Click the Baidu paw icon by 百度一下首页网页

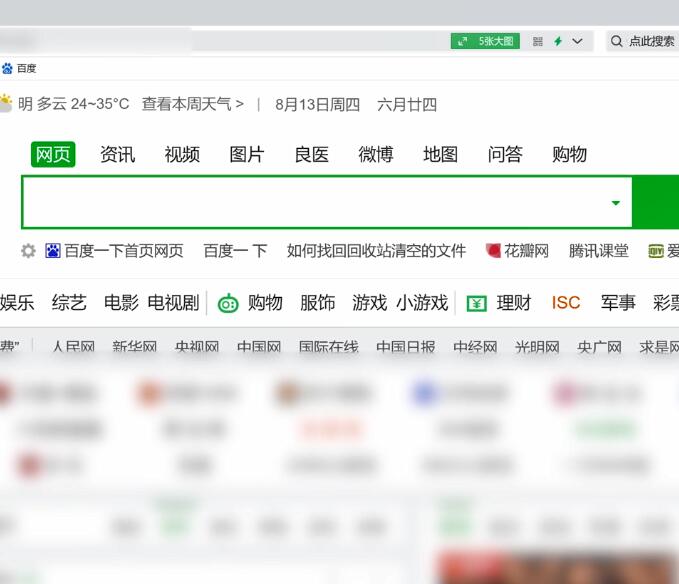(53, 251)
